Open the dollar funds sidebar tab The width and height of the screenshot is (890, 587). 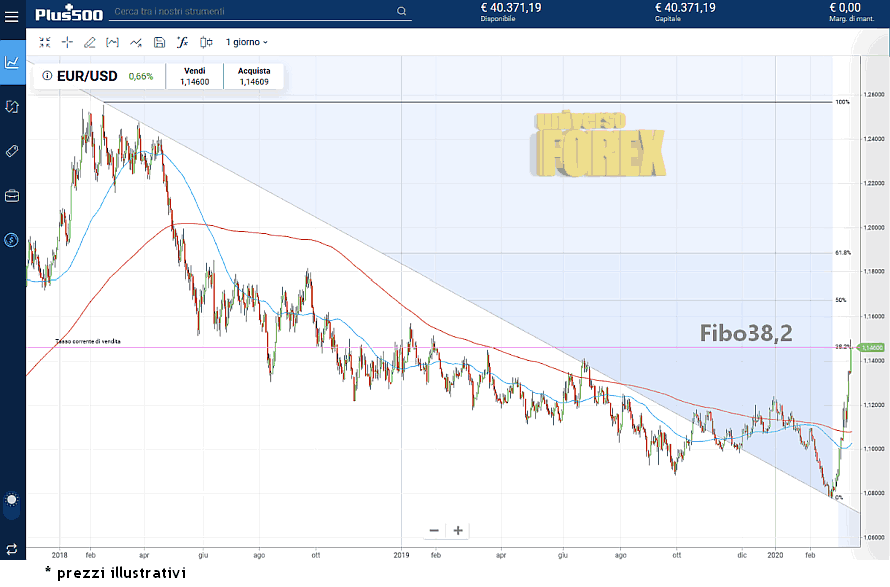[x=12, y=239]
